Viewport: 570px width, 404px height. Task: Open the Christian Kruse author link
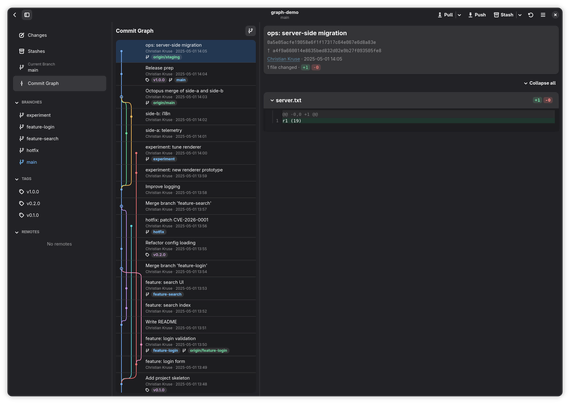(284, 59)
